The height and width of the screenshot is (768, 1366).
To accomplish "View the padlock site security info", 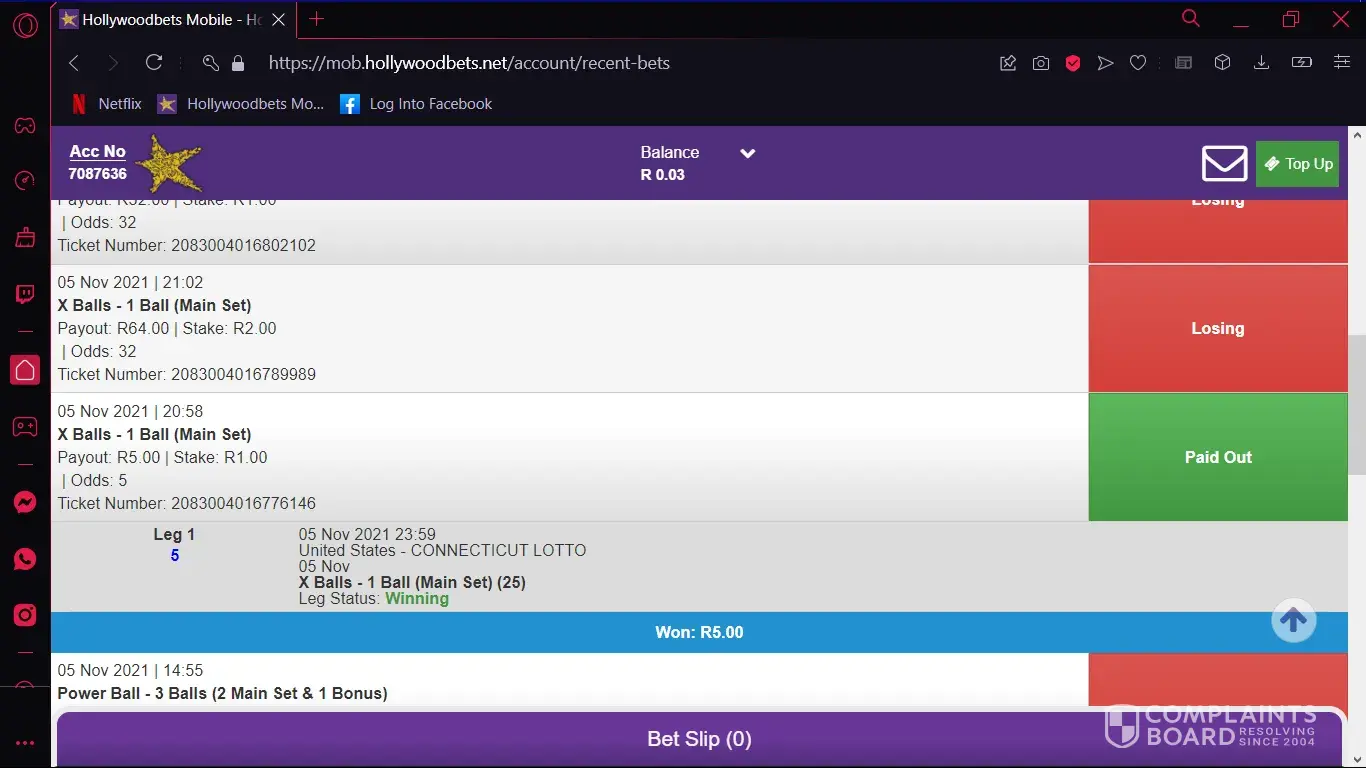I will pos(238,63).
